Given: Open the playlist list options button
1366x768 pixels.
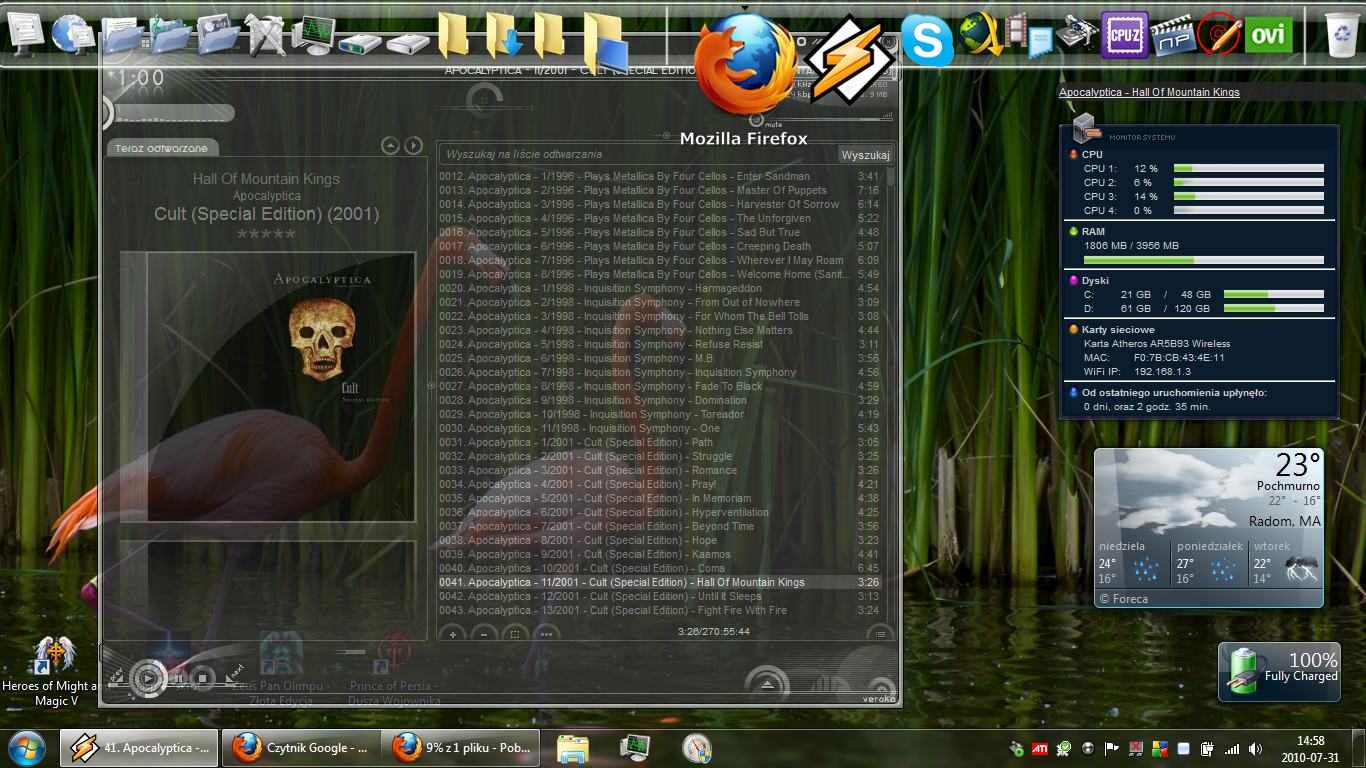Looking at the screenshot, I should (880, 633).
